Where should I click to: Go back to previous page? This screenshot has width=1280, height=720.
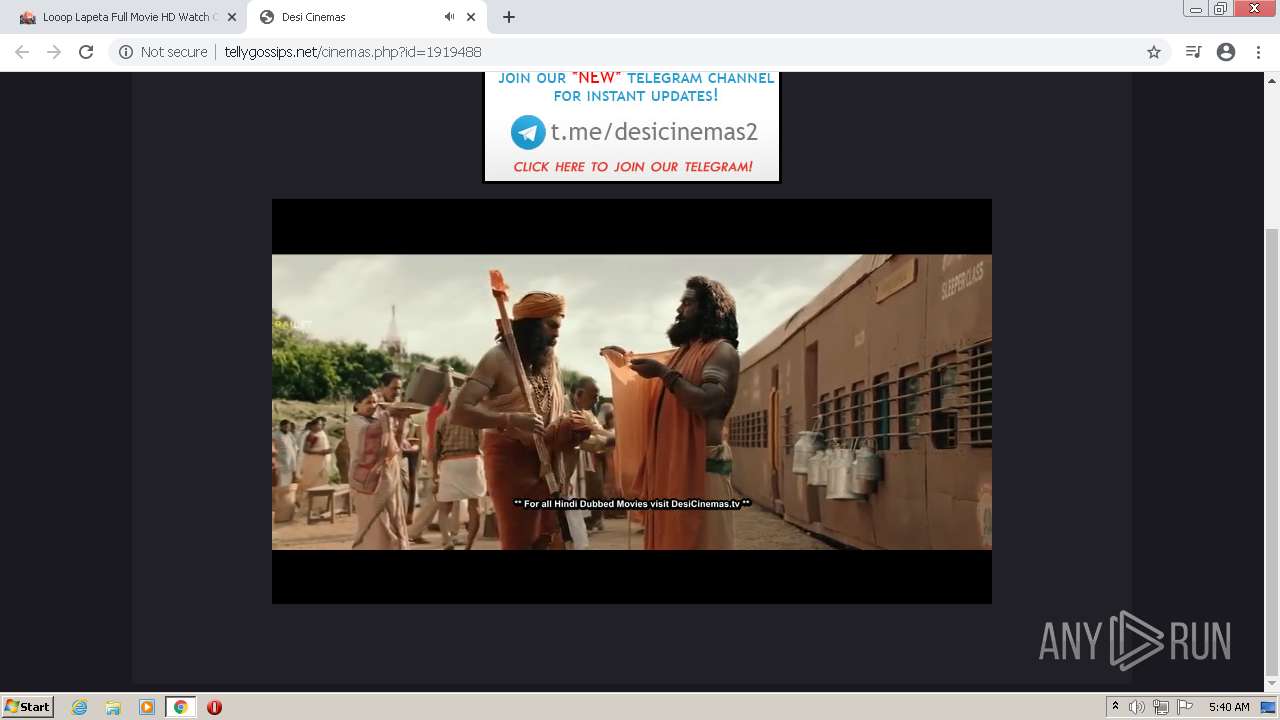pos(22,52)
